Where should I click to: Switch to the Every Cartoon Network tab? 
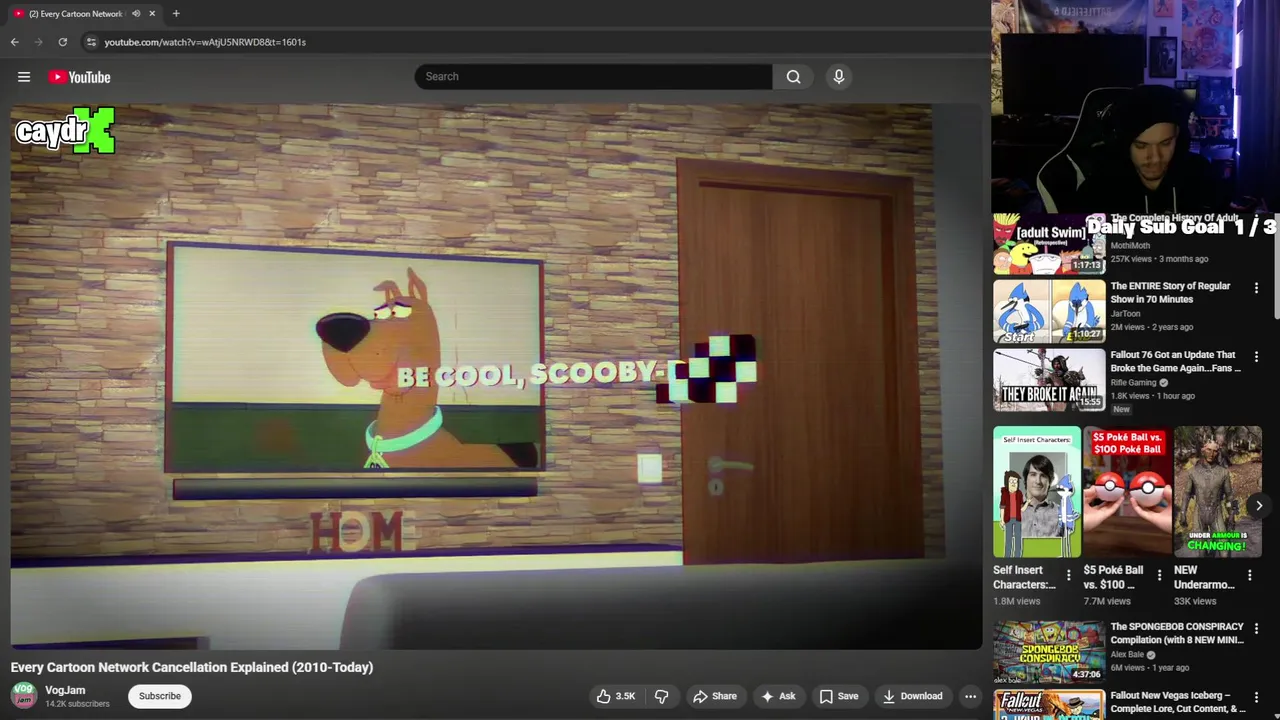75,13
